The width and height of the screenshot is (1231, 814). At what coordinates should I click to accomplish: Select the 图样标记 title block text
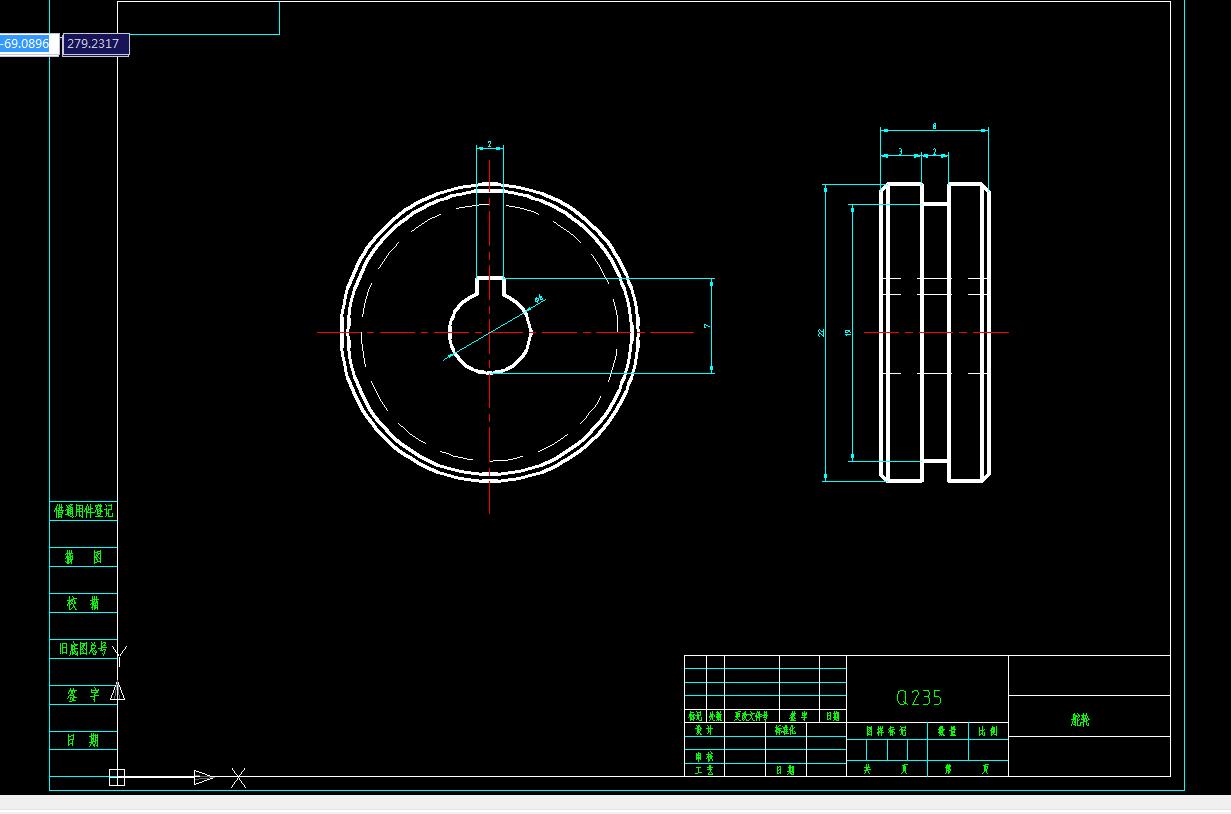(886, 731)
